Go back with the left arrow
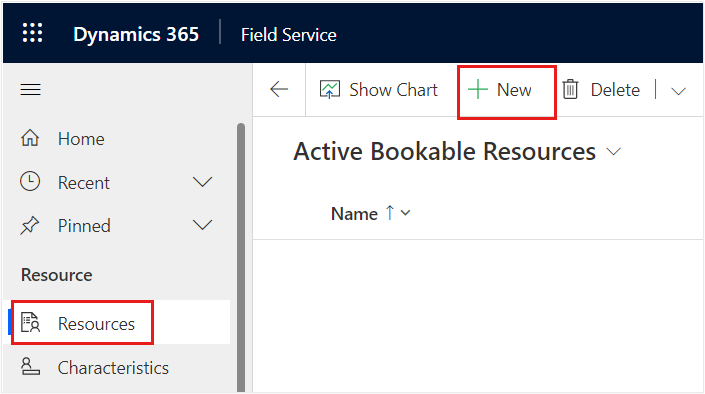 [x=279, y=89]
